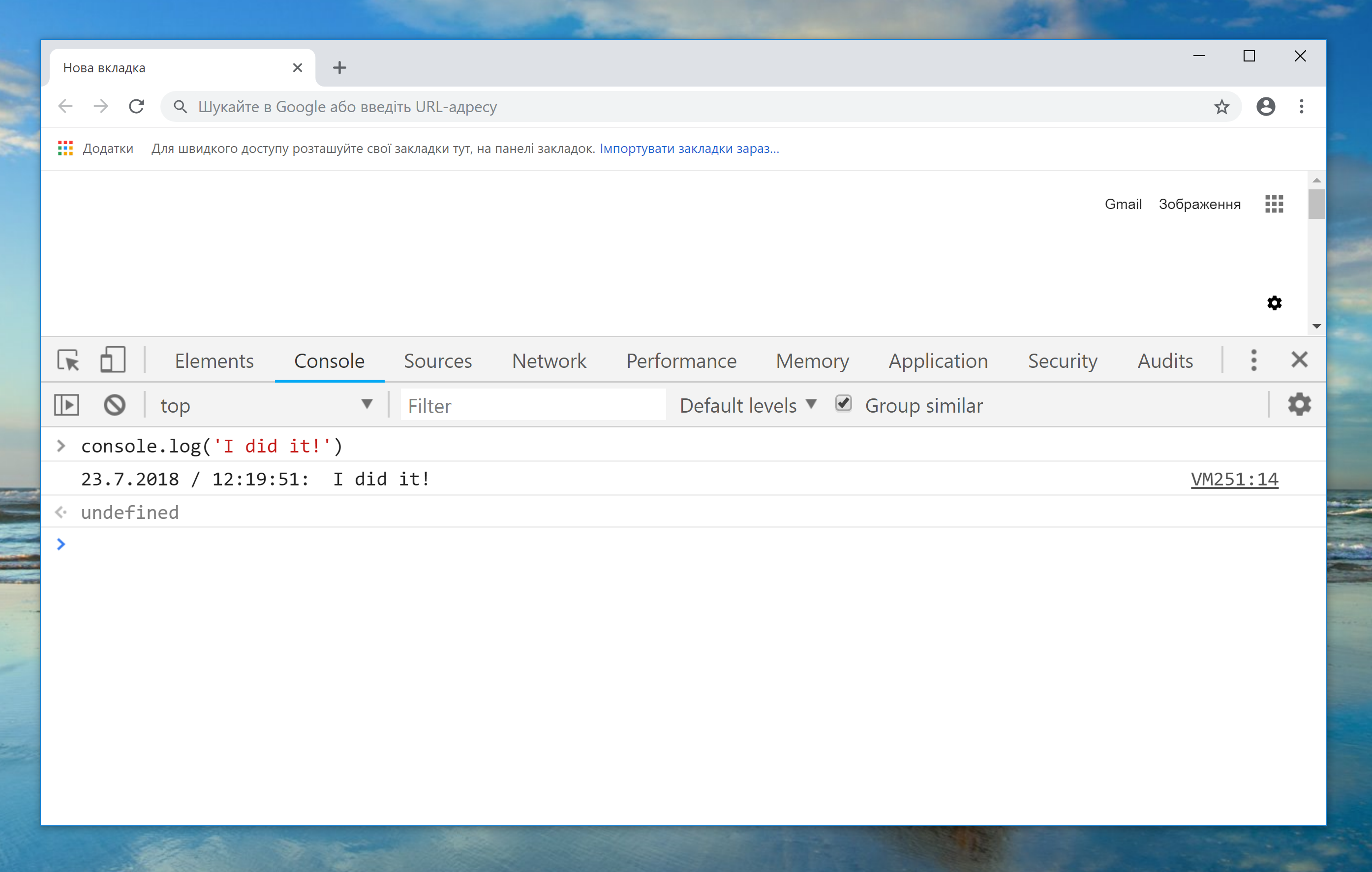Reload the current page
1372x872 pixels.
136,107
